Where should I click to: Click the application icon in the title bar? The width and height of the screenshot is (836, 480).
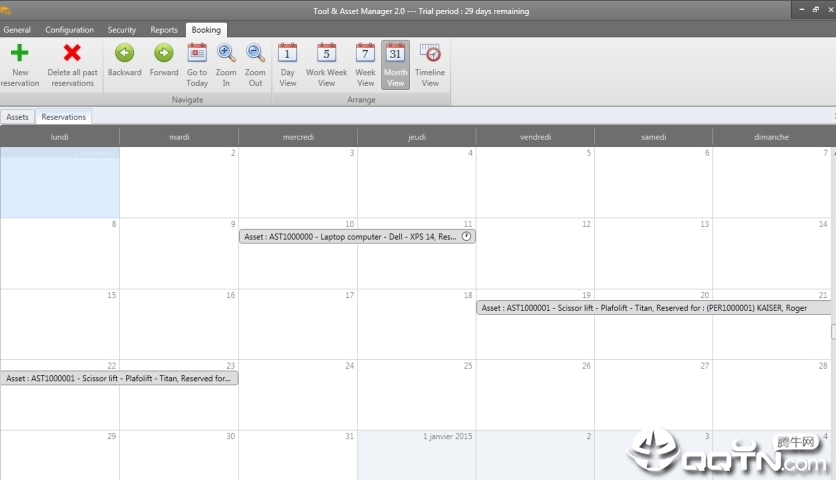[6, 10]
